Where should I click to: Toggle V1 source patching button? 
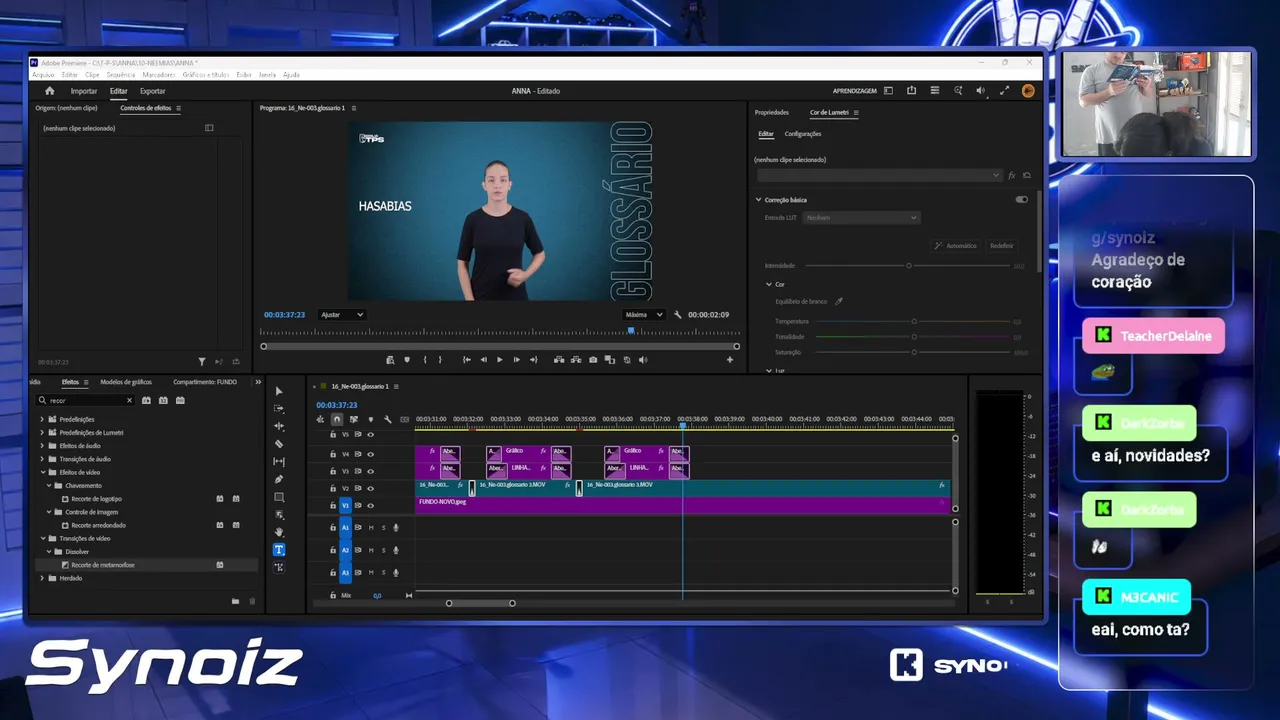(346, 506)
